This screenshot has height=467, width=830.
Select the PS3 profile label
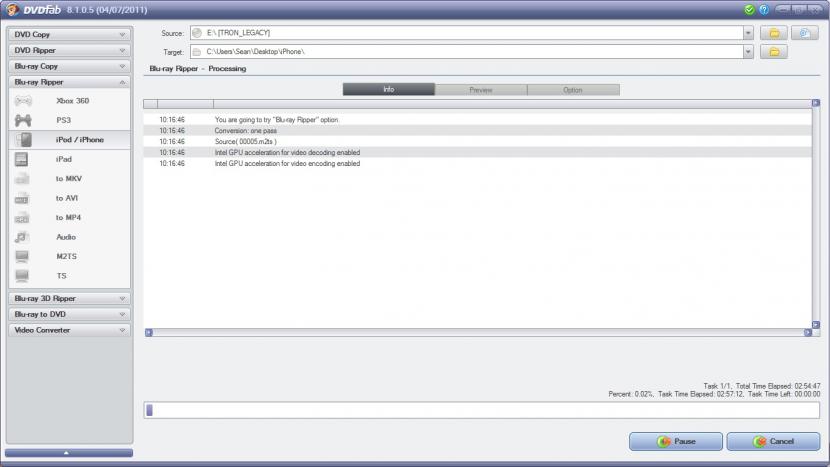(x=64, y=120)
